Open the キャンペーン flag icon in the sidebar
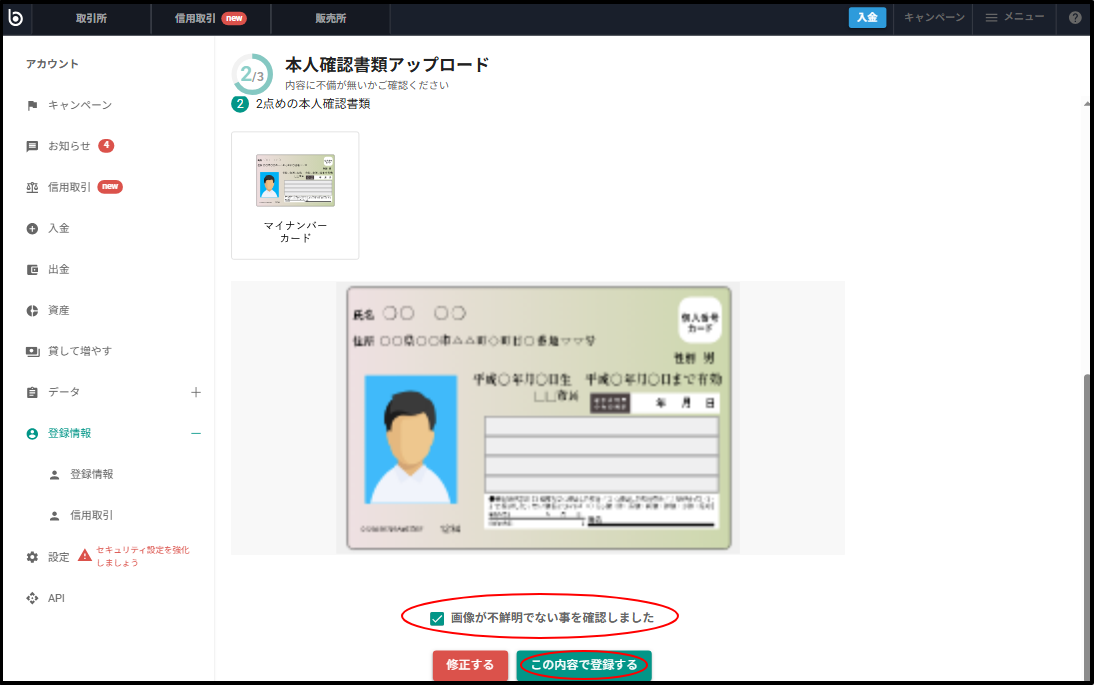1094x685 pixels. coord(32,104)
